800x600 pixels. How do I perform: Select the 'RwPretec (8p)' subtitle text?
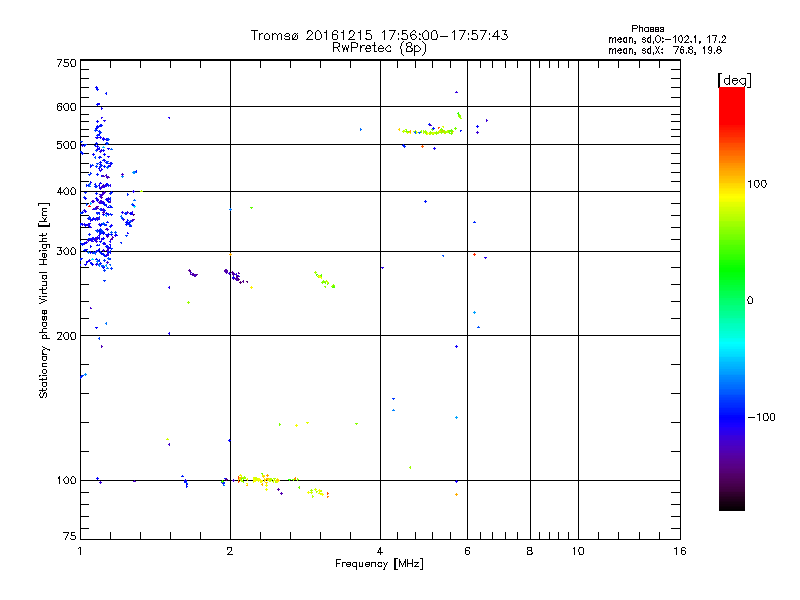pyautogui.click(x=379, y=48)
